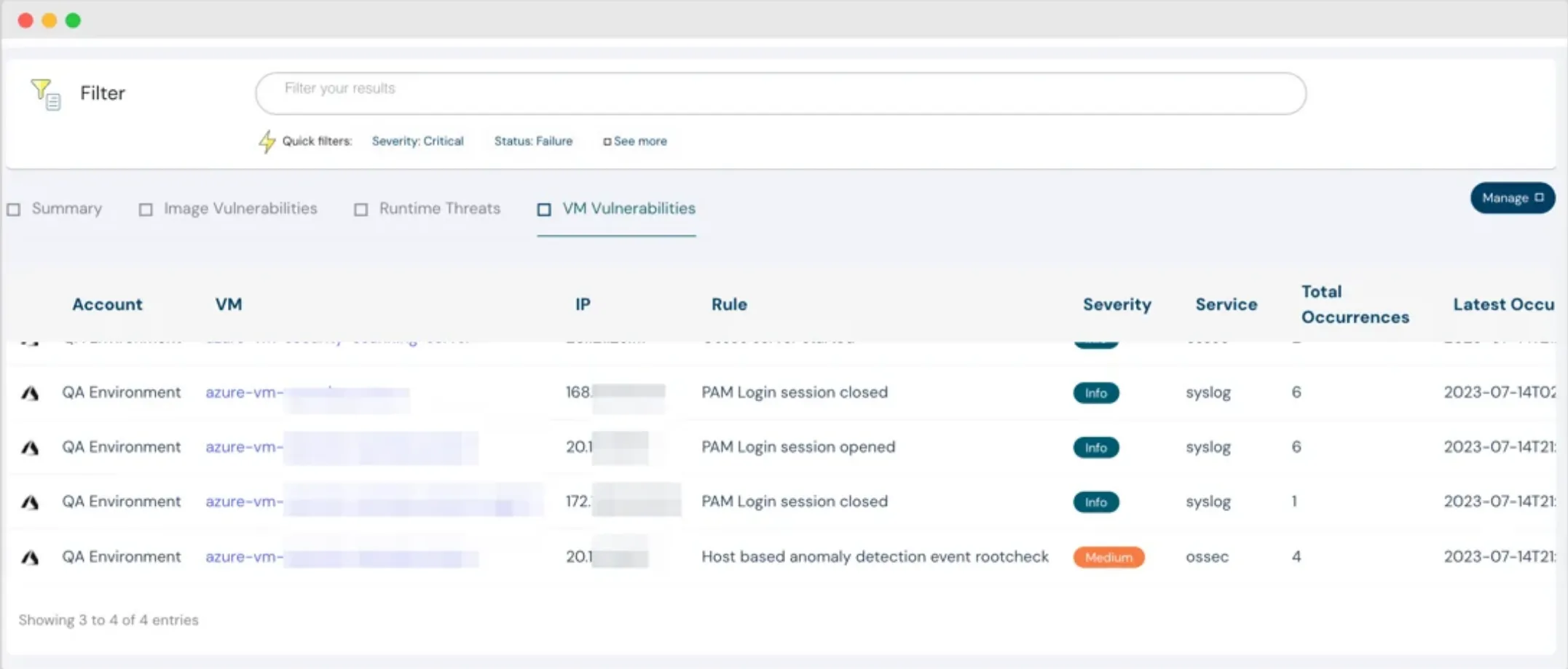Viewport: 1568px width, 669px height.
Task: Click the See more window icon
Action: (x=607, y=140)
